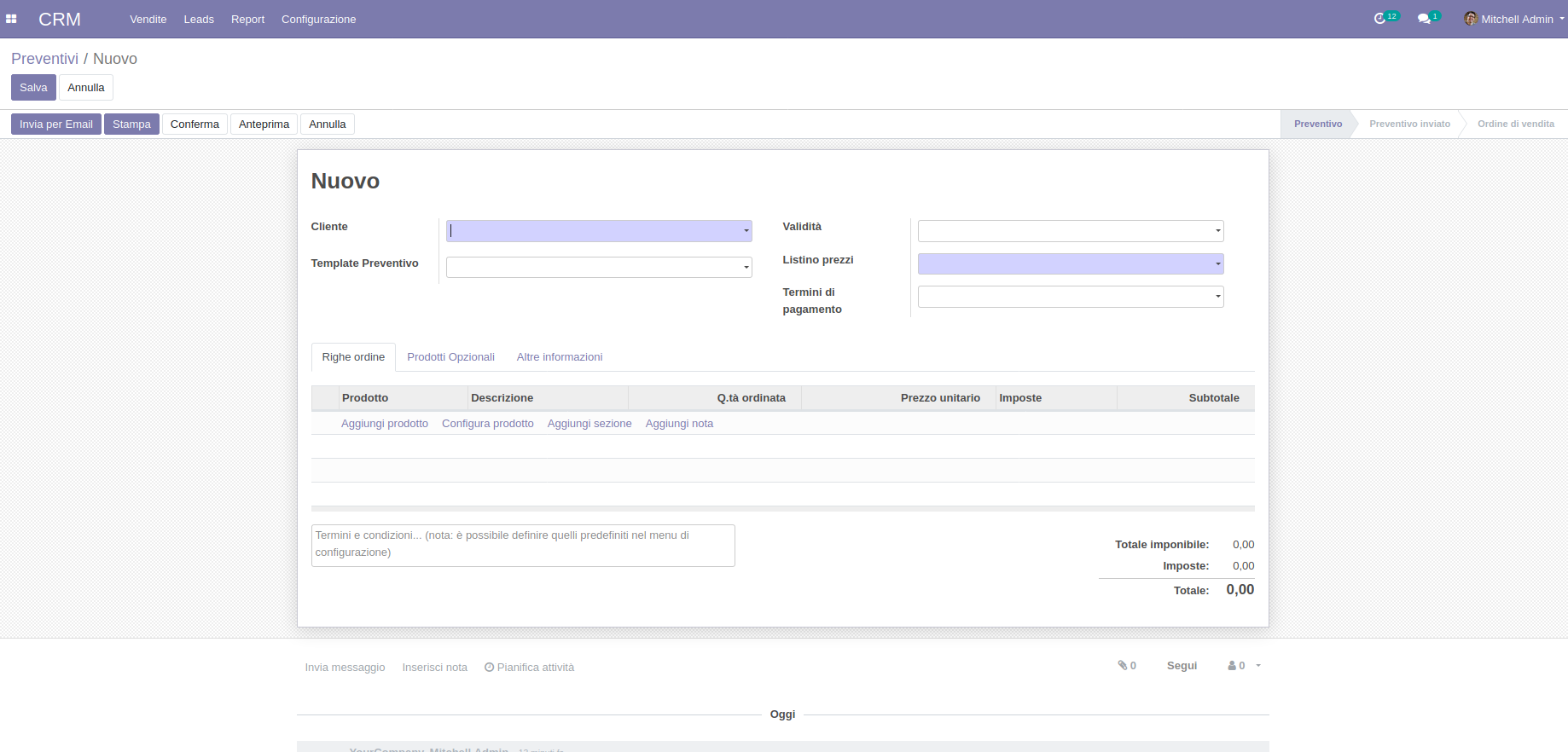
Task: Open the Vendite menu
Action: (148, 19)
